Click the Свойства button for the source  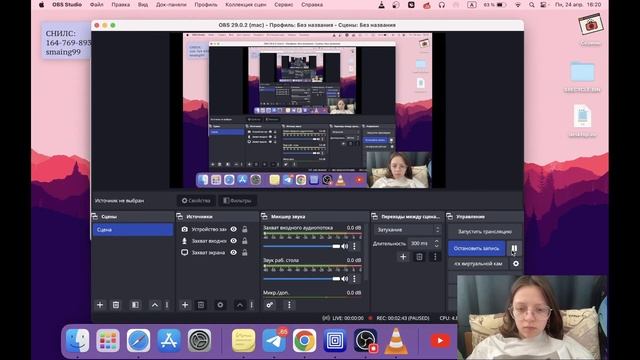(x=196, y=200)
